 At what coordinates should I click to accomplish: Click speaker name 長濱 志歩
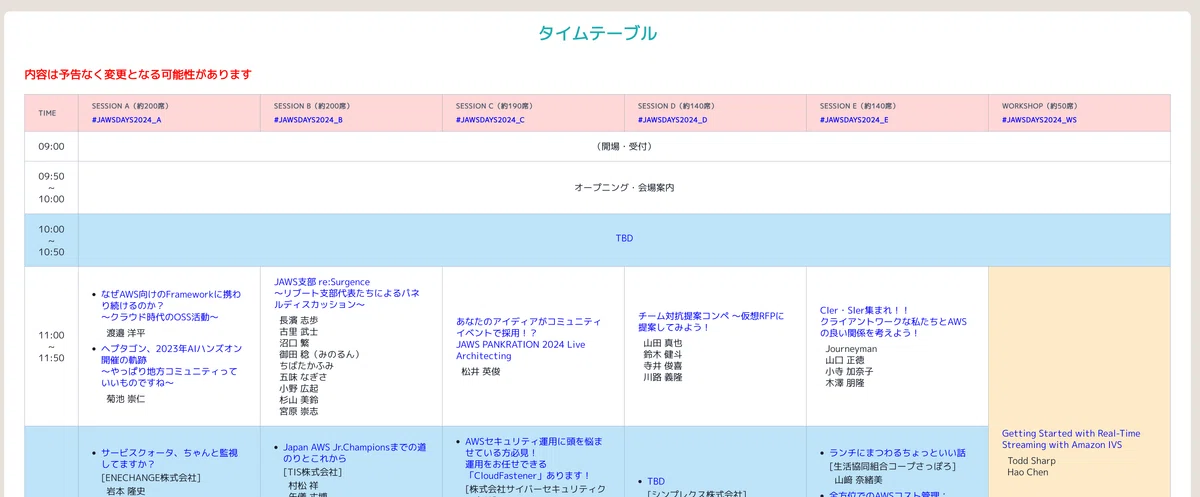(x=298, y=320)
